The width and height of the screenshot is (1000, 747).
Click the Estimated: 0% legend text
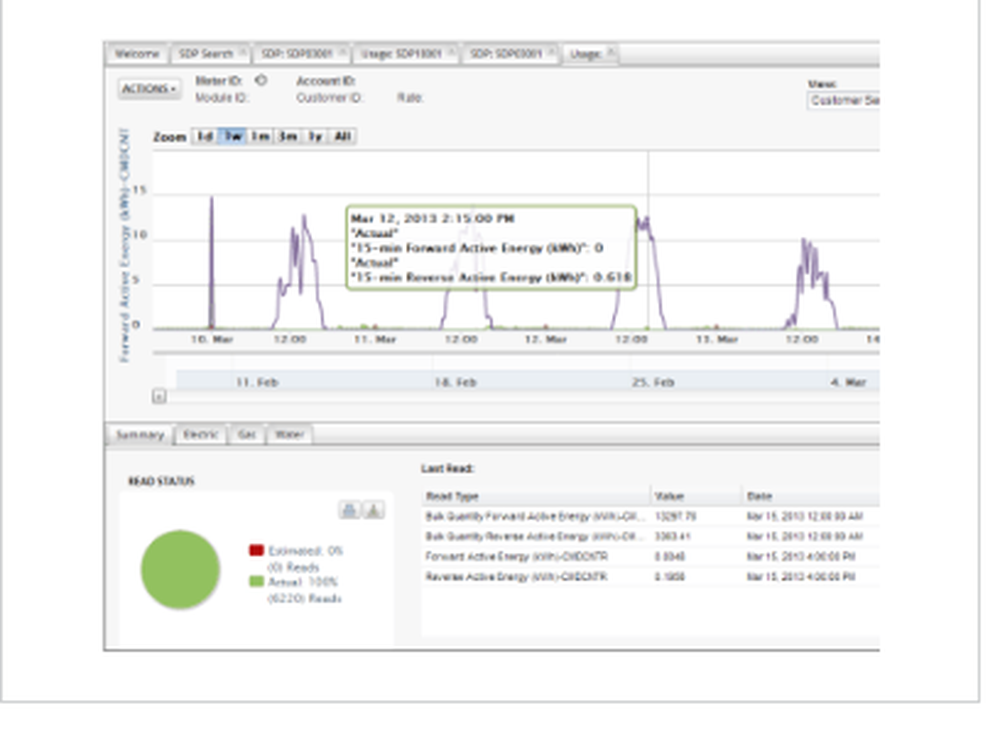[x=305, y=551]
